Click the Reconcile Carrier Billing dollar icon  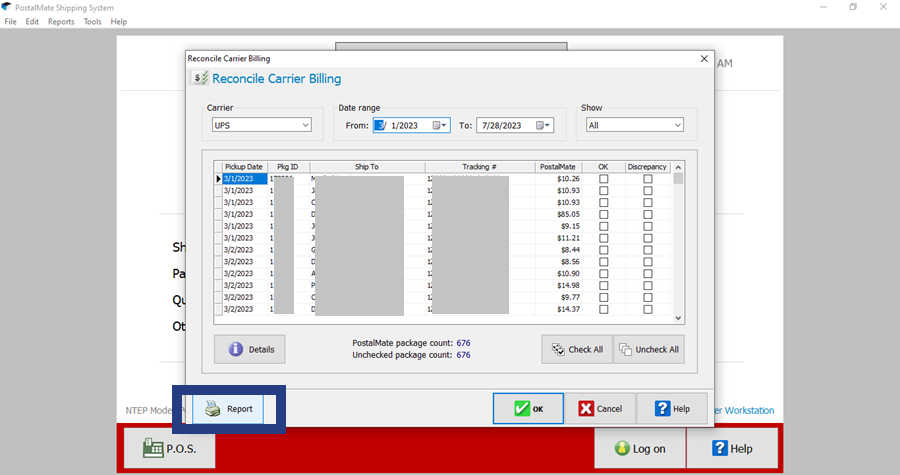point(199,79)
